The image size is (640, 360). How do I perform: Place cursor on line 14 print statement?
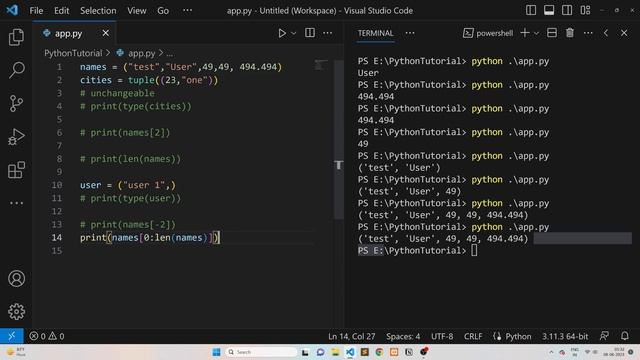[x=149, y=238]
